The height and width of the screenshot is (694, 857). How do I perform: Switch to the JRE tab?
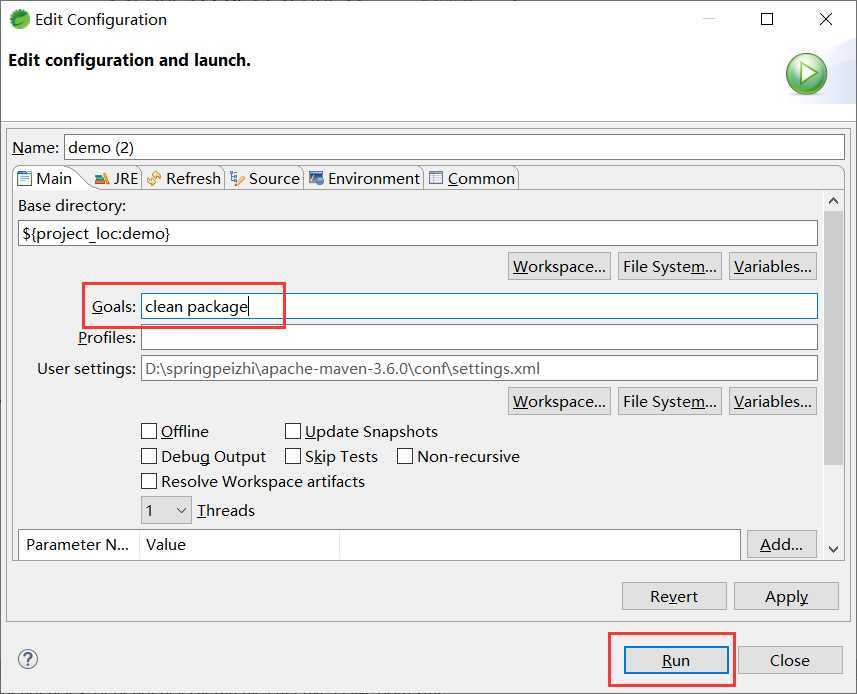click(x=117, y=179)
